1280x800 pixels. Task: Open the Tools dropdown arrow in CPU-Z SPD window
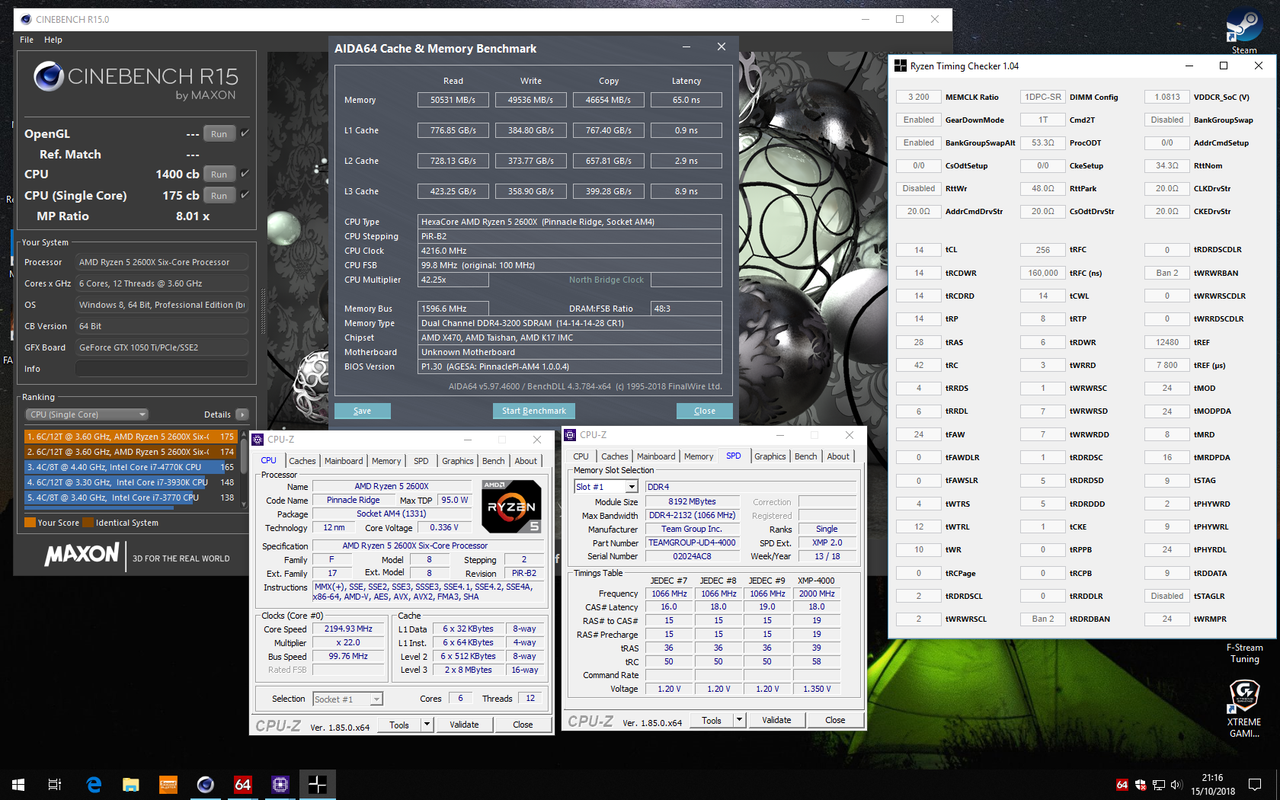click(739, 720)
